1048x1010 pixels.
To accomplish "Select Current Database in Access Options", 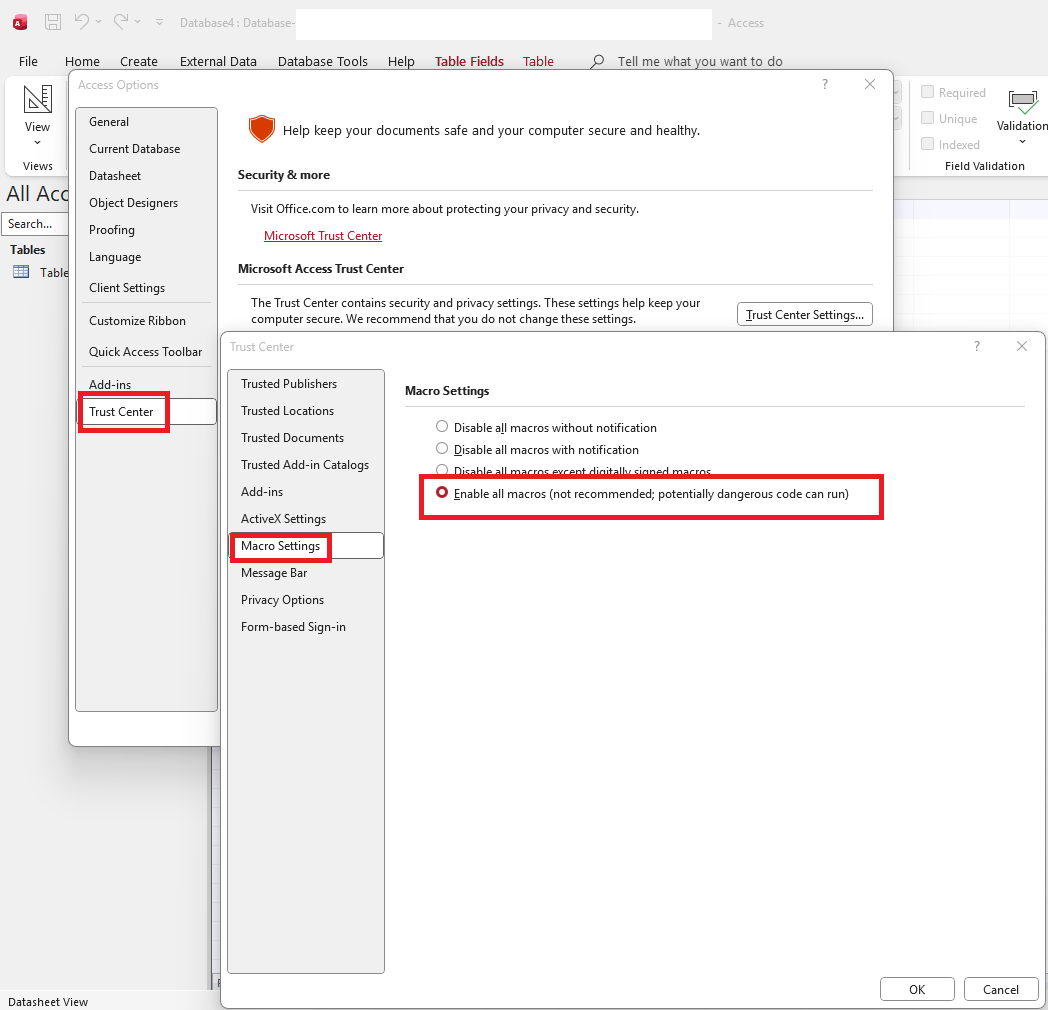I will click(146, 148).
